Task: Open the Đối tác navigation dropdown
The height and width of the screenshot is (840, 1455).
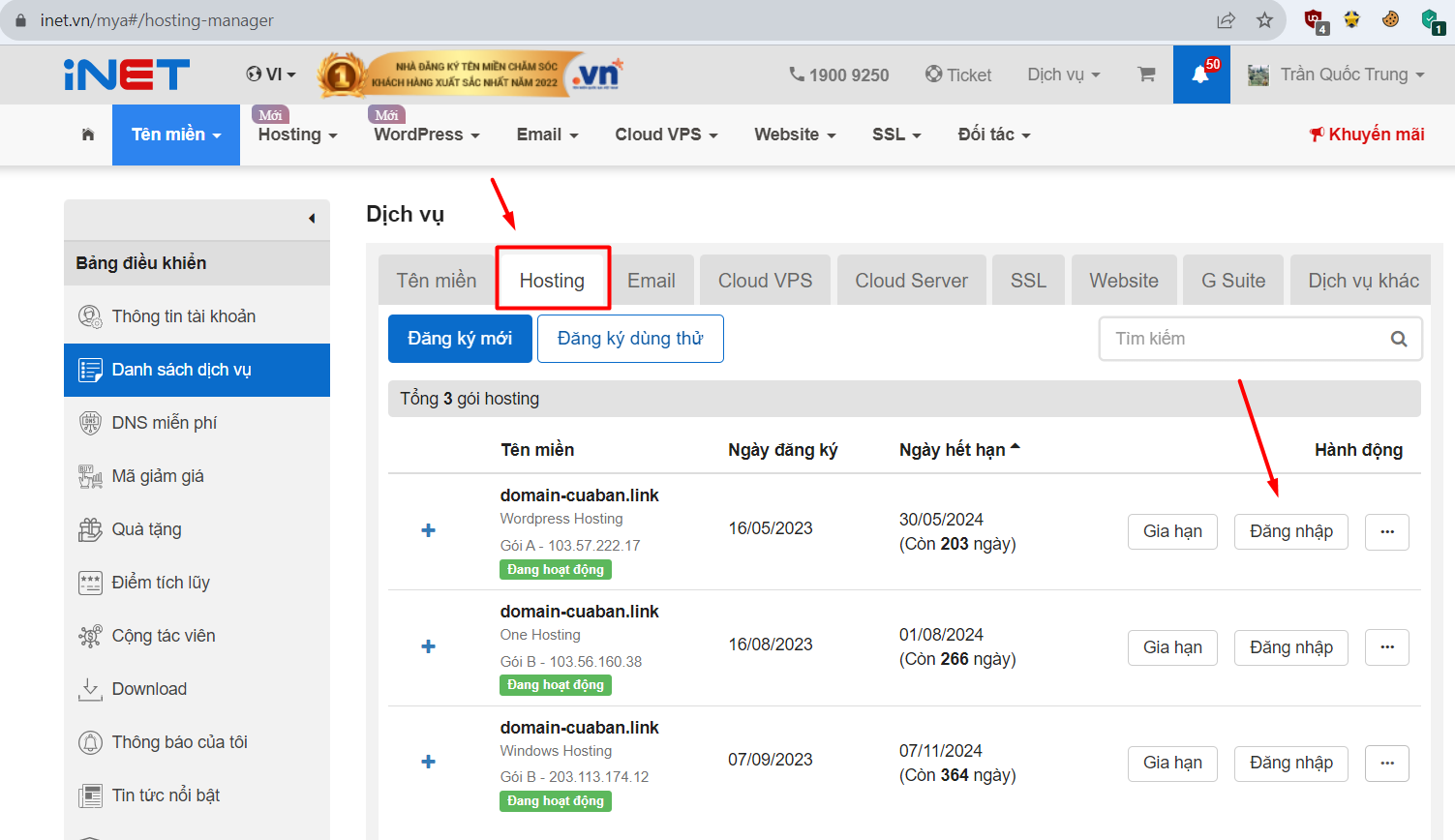Action: (x=994, y=135)
